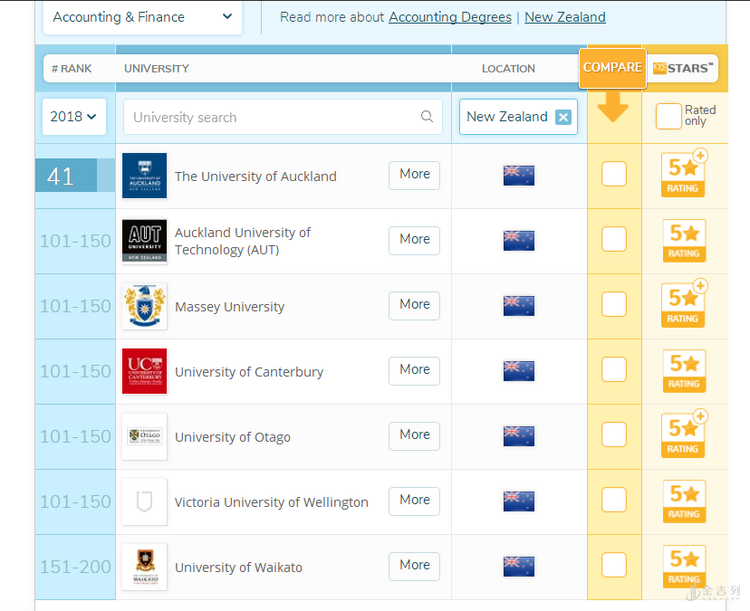Click The University of Auckland name

(x=255, y=177)
